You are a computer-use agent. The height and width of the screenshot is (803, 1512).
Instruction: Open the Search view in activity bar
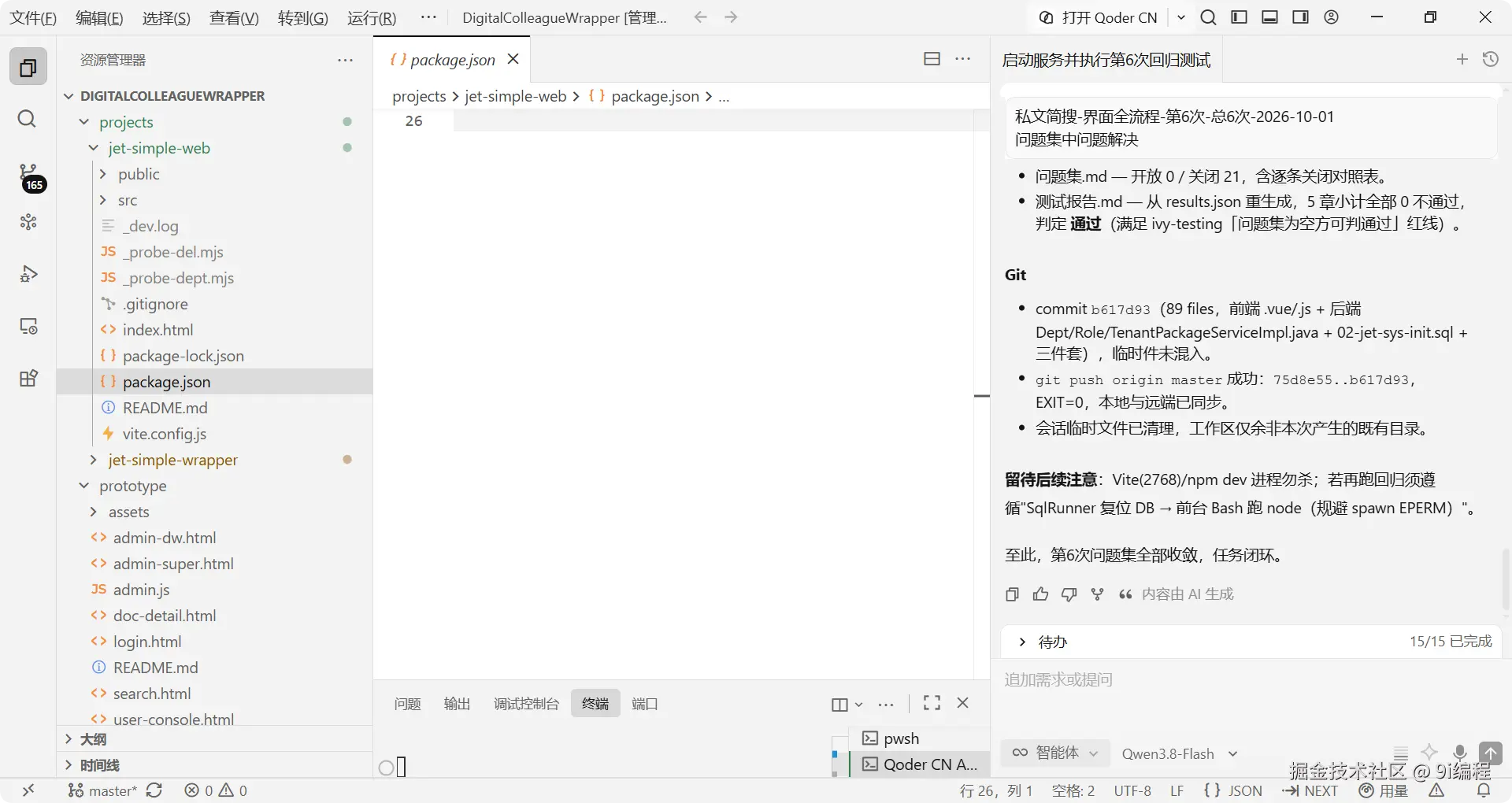click(27, 119)
